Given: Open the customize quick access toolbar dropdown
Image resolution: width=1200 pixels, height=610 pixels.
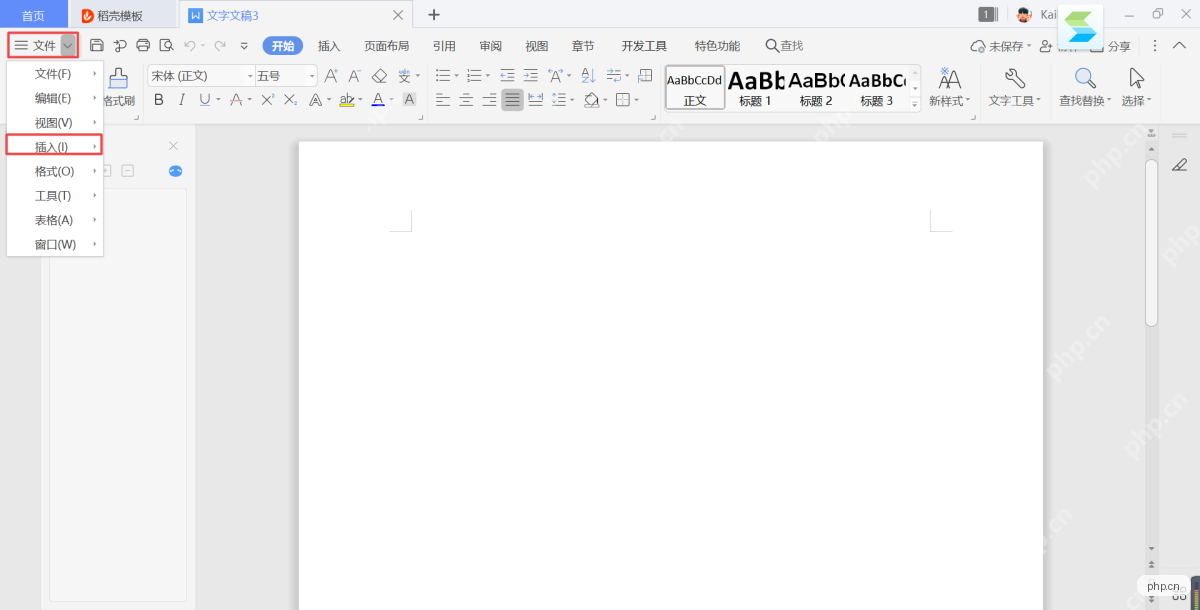Looking at the screenshot, I should (x=244, y=45).
